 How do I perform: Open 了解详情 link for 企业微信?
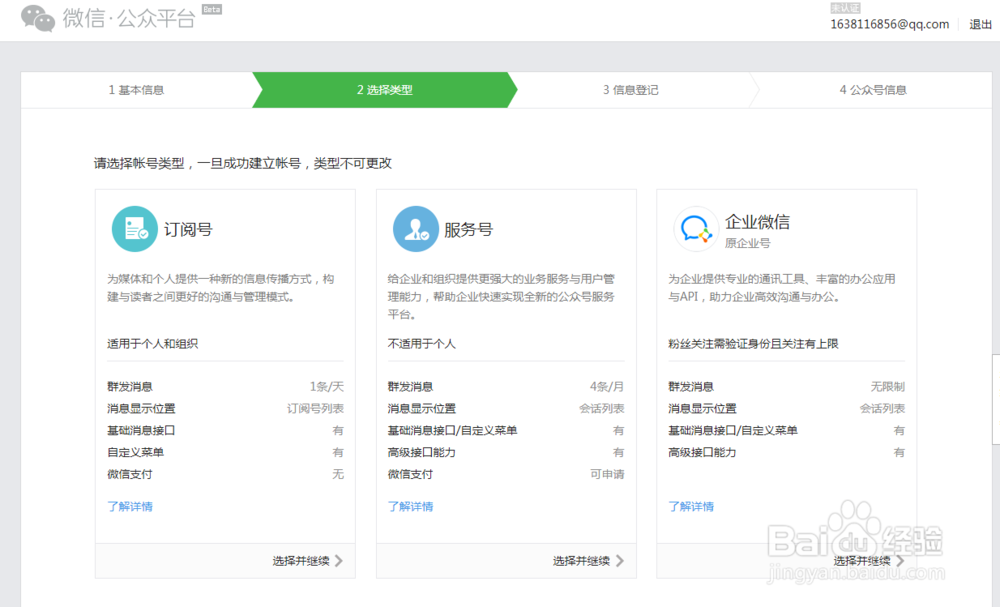(691, 506)
